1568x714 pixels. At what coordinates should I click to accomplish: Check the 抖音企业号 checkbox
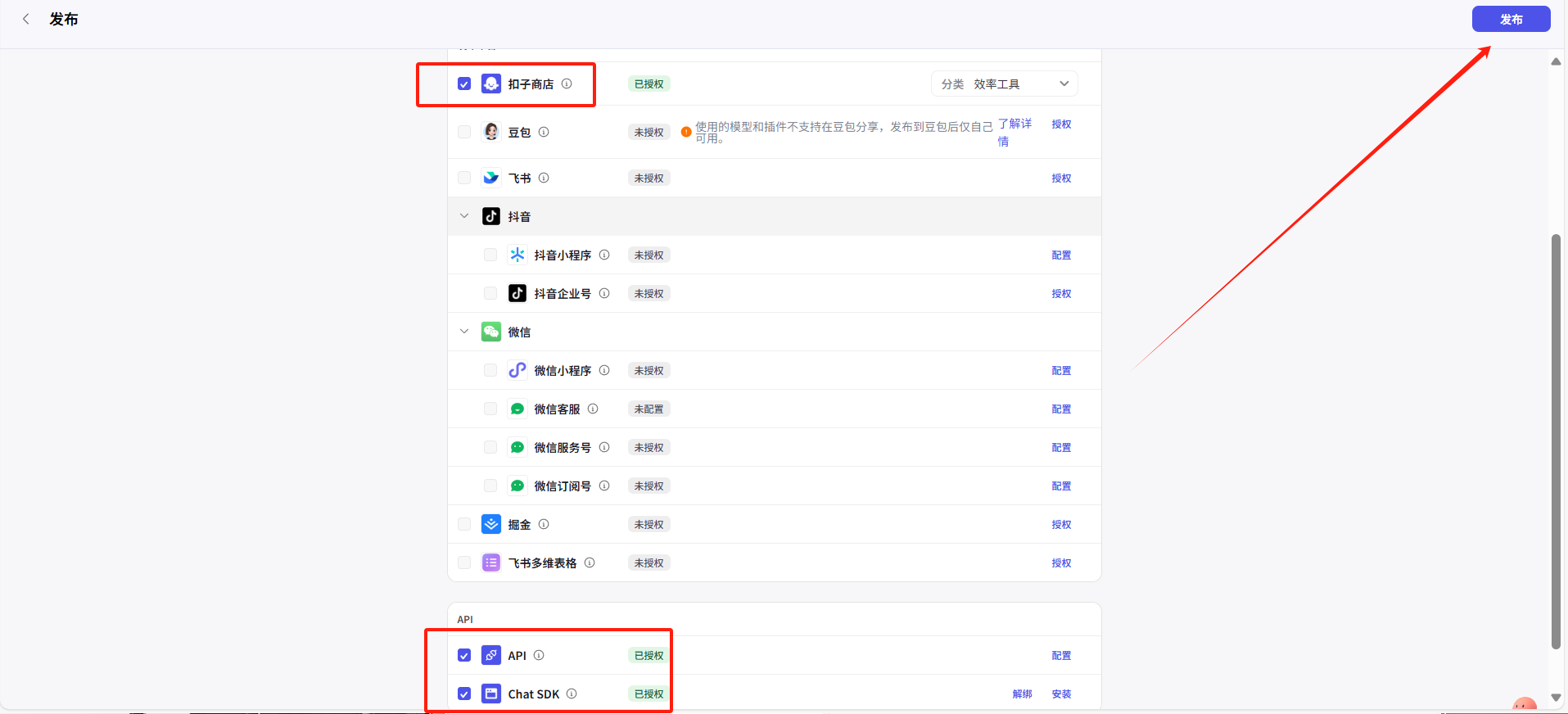click(490, 293)
